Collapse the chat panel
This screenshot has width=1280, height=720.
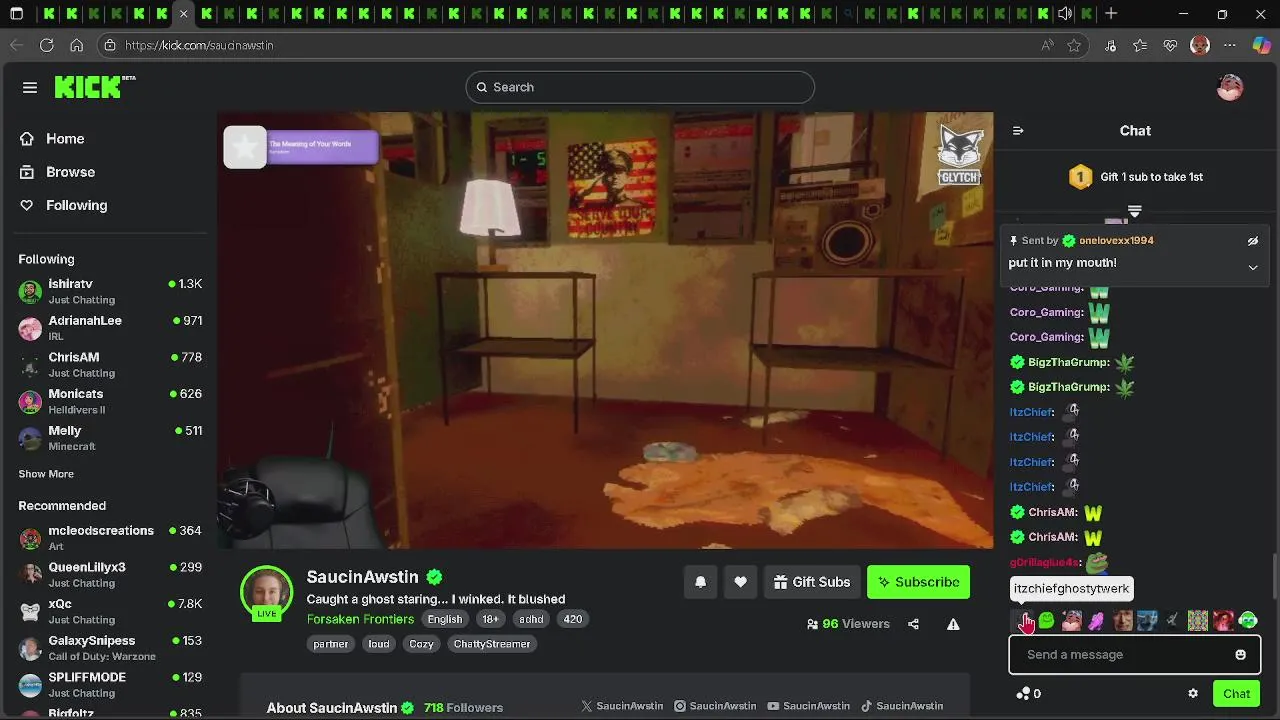tap(1018, 131)
